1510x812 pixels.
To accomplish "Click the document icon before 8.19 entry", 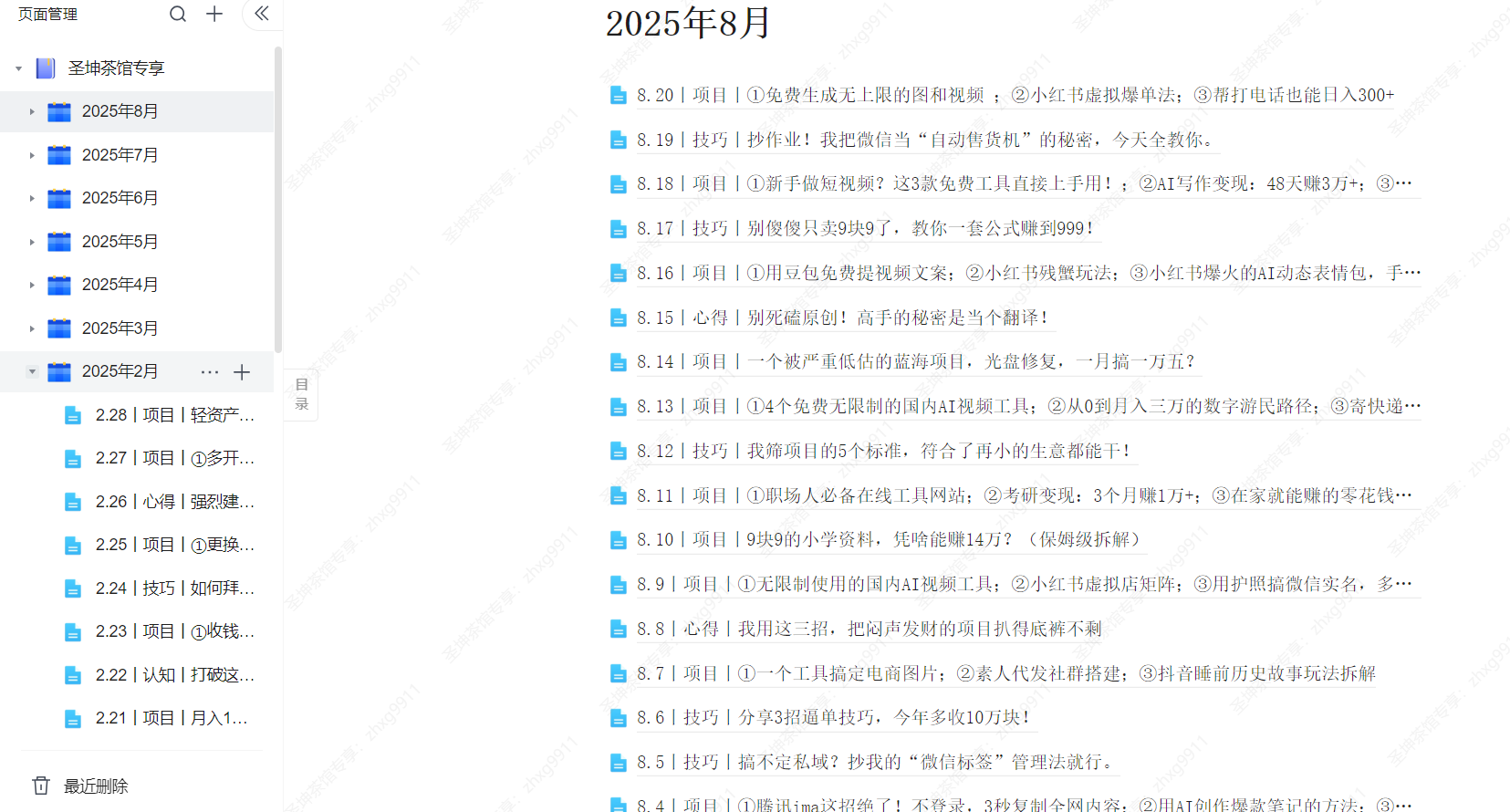I will [x=618, y=141].
